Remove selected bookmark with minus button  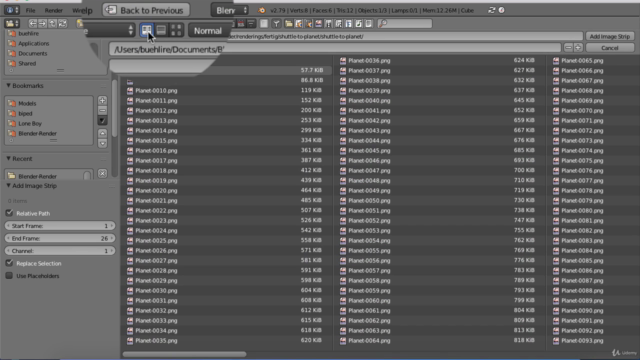[102, 110]
